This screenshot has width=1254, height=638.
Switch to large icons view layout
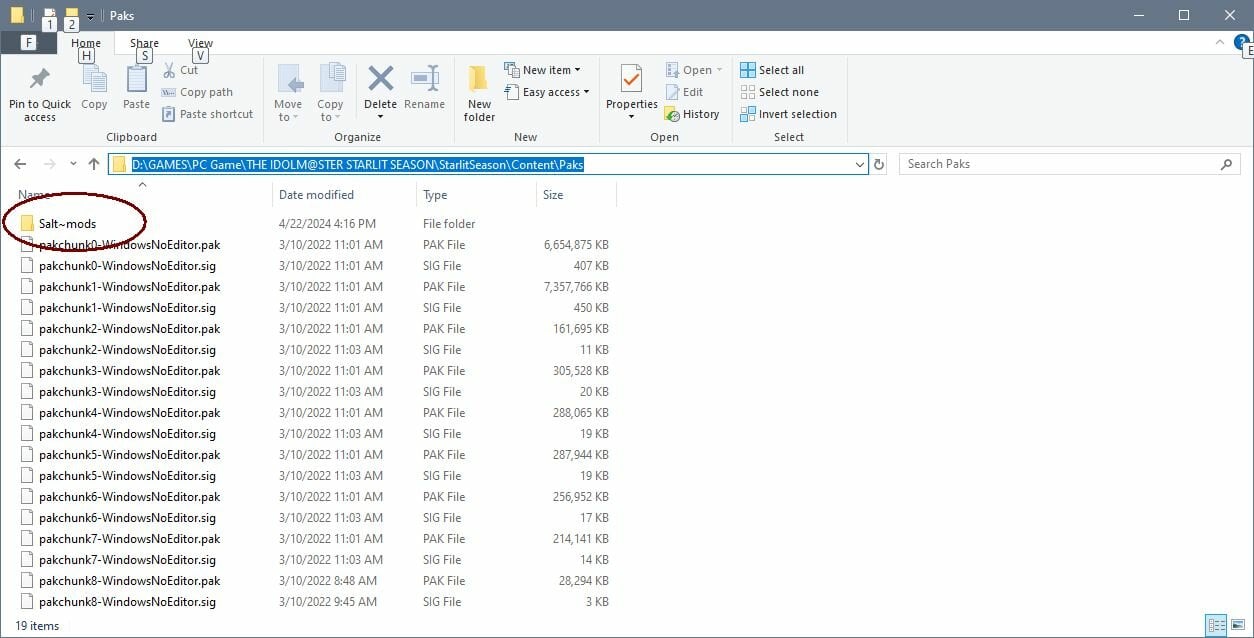1238,626
